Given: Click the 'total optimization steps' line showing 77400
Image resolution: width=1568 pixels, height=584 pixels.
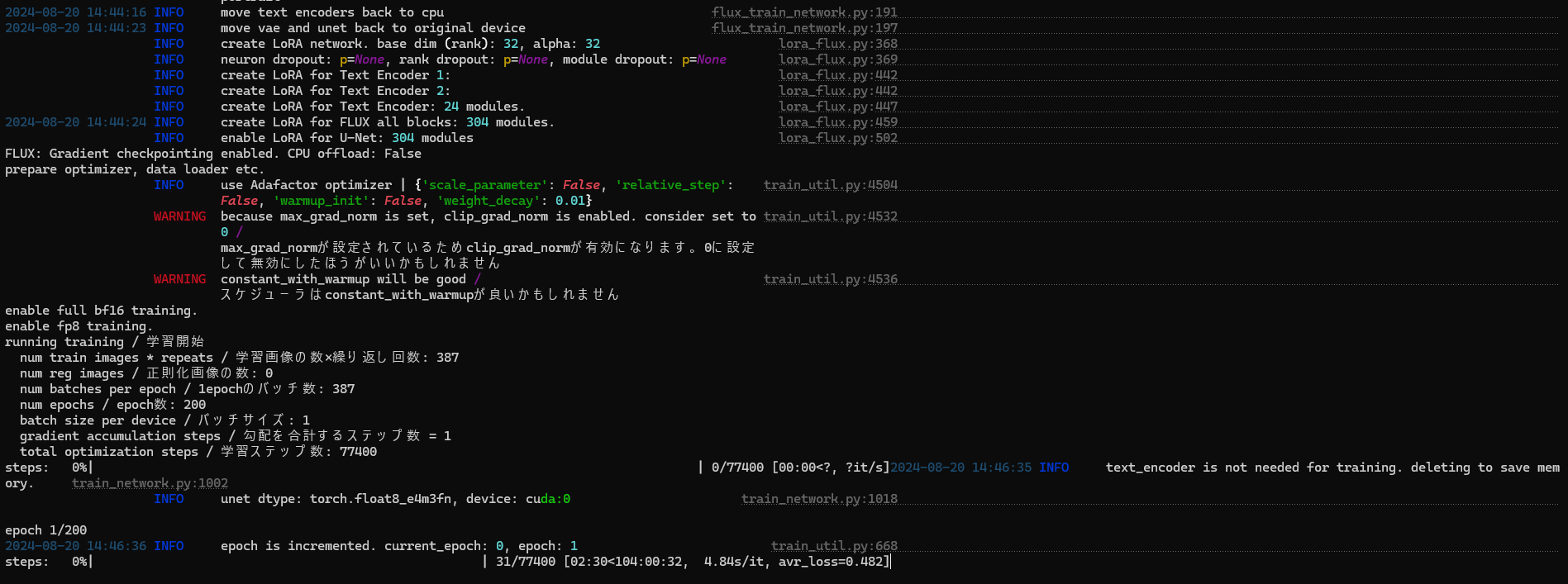Looking at the screenshot, I should coord(198,452).
